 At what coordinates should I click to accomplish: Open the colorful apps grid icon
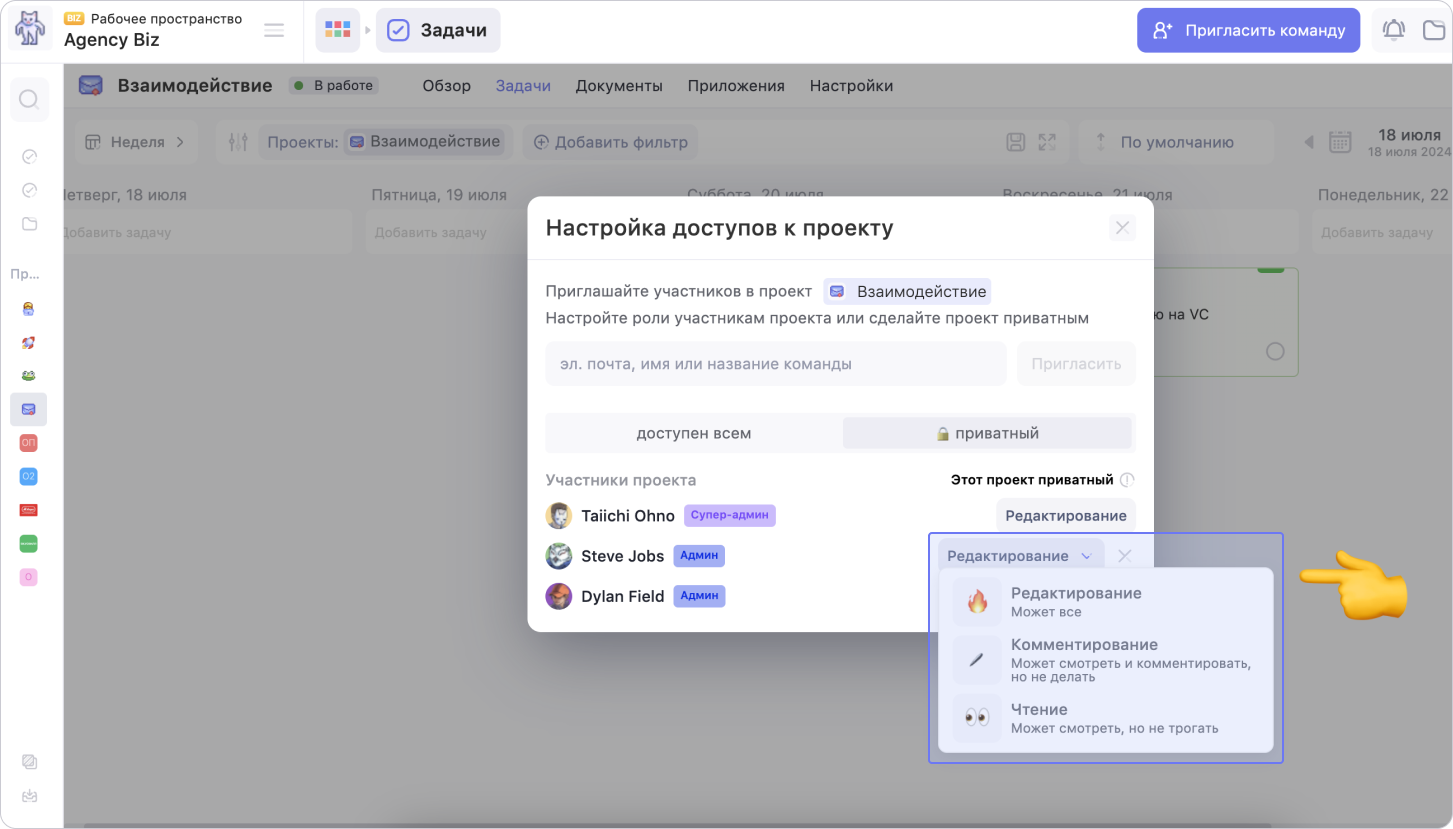(338, 30)
